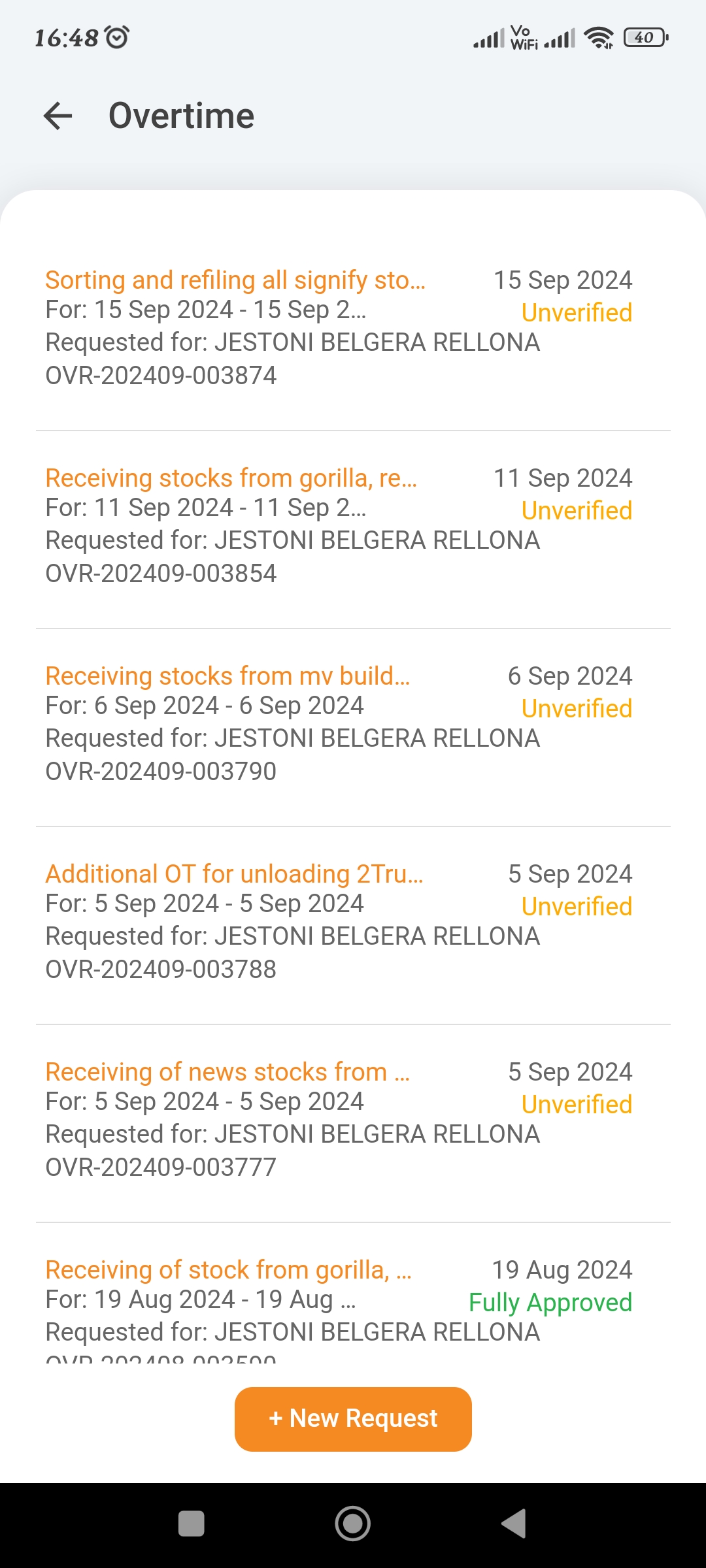Image resolution: width=706 pixels, height=1568 pixels.
Task: Open Receiving stocks from mv build request
Action: click(227, 676)
